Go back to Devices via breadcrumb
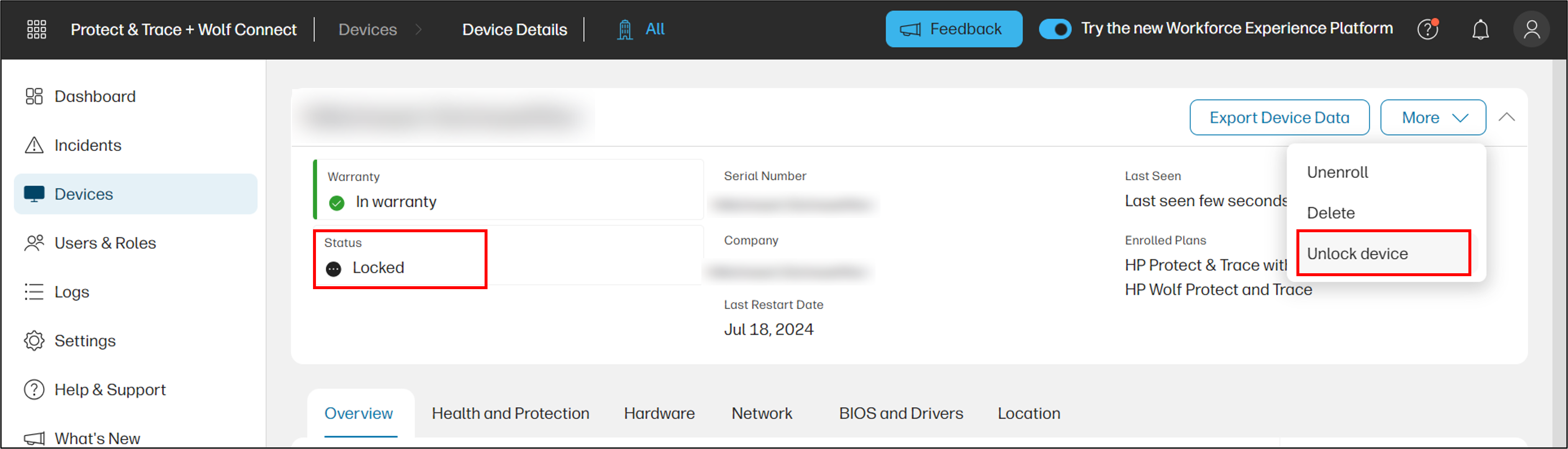The image size is (1568, 449). point(368,29)
